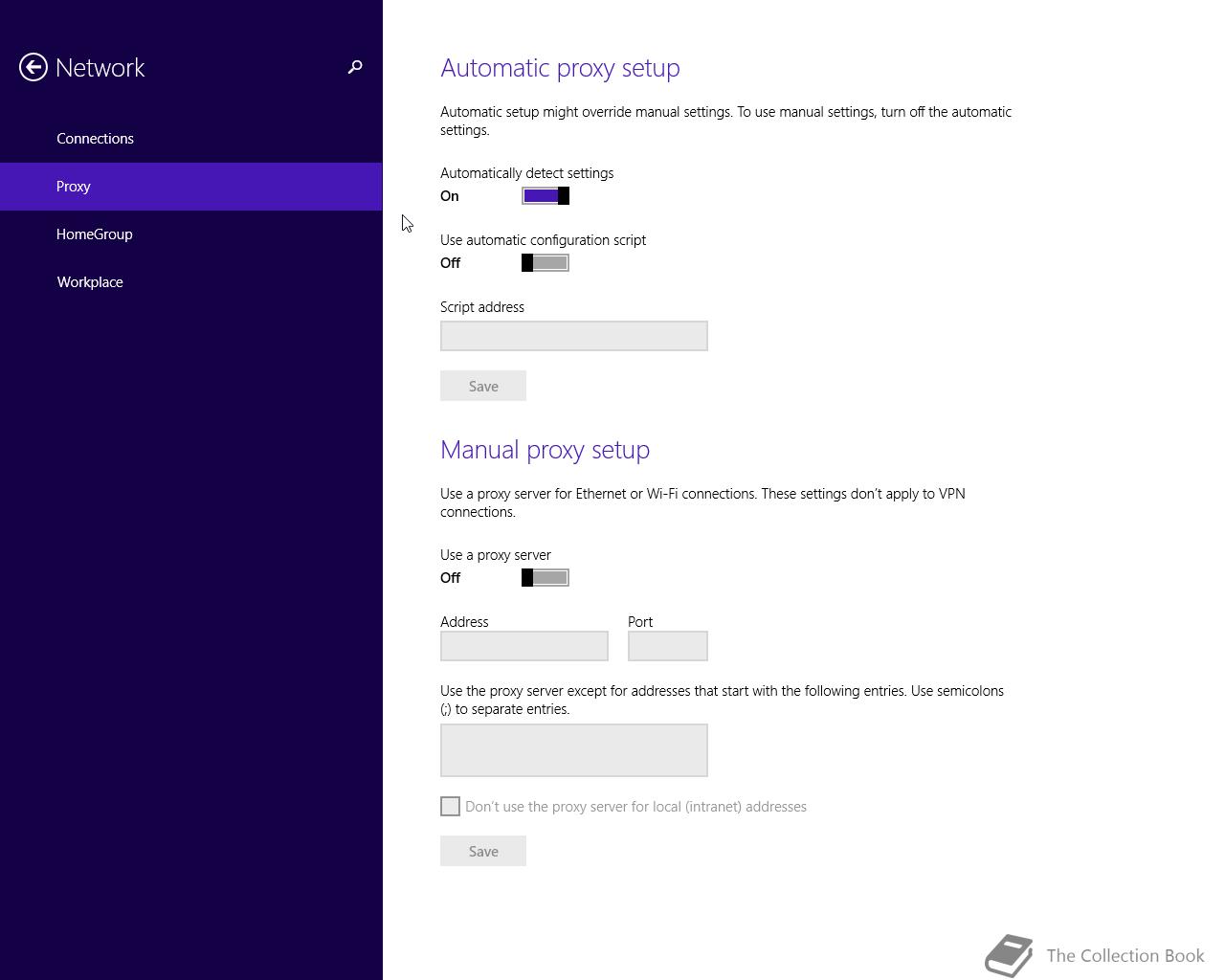Turn on Use a proxy server toggle
This screenshot has width=1225, height=980.
point(546,578)
